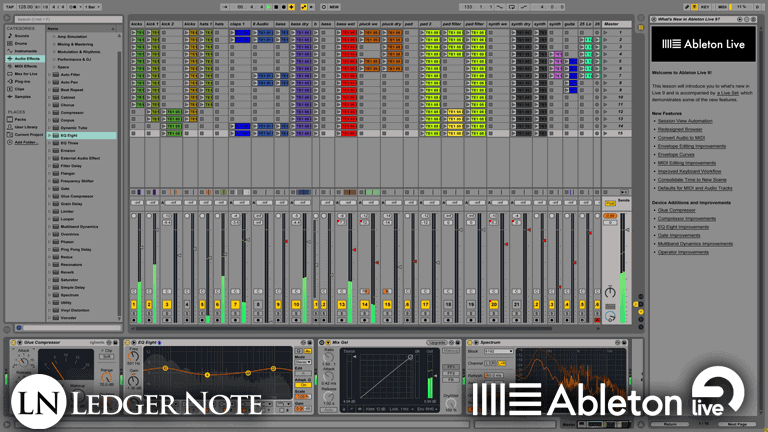
Task: Expand the Beat Repeat device
Action: (49, 90)
